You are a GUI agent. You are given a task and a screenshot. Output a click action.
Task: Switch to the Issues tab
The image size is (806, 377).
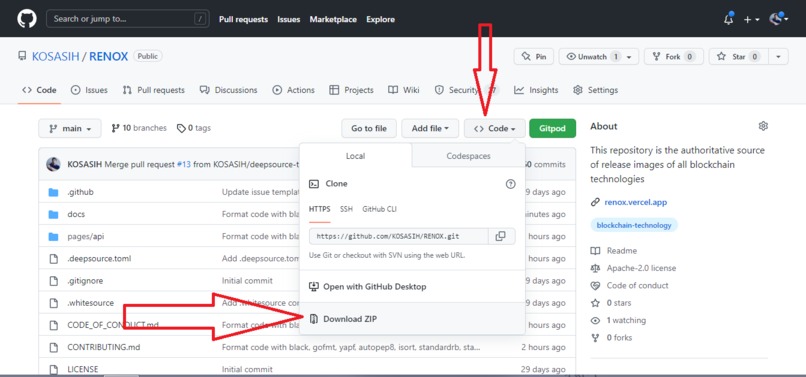pos(89,90)
